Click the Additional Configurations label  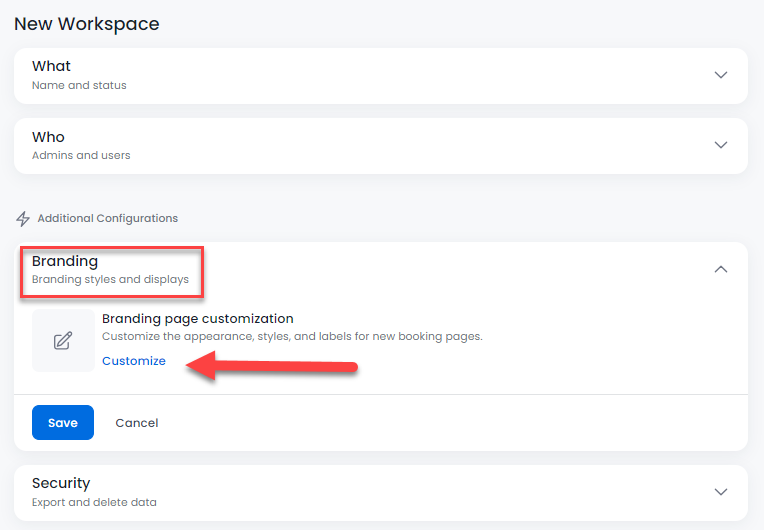pyautogui.click(x=108, y=218)
